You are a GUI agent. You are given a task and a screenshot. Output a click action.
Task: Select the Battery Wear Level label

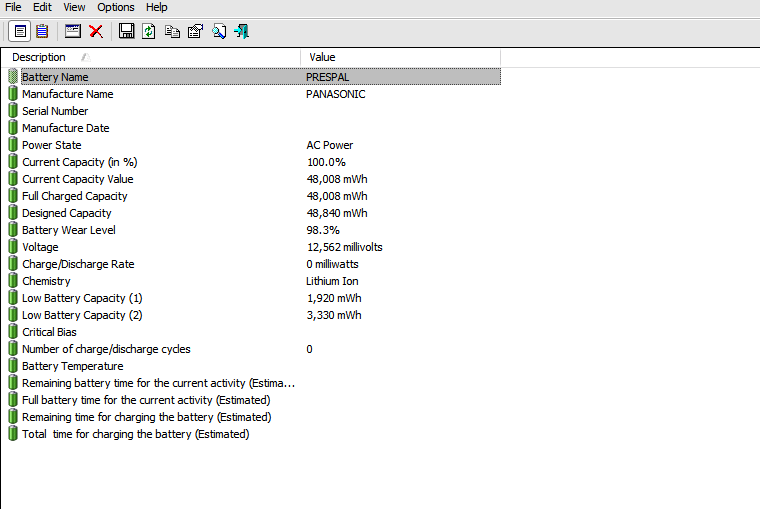(68, 230)
